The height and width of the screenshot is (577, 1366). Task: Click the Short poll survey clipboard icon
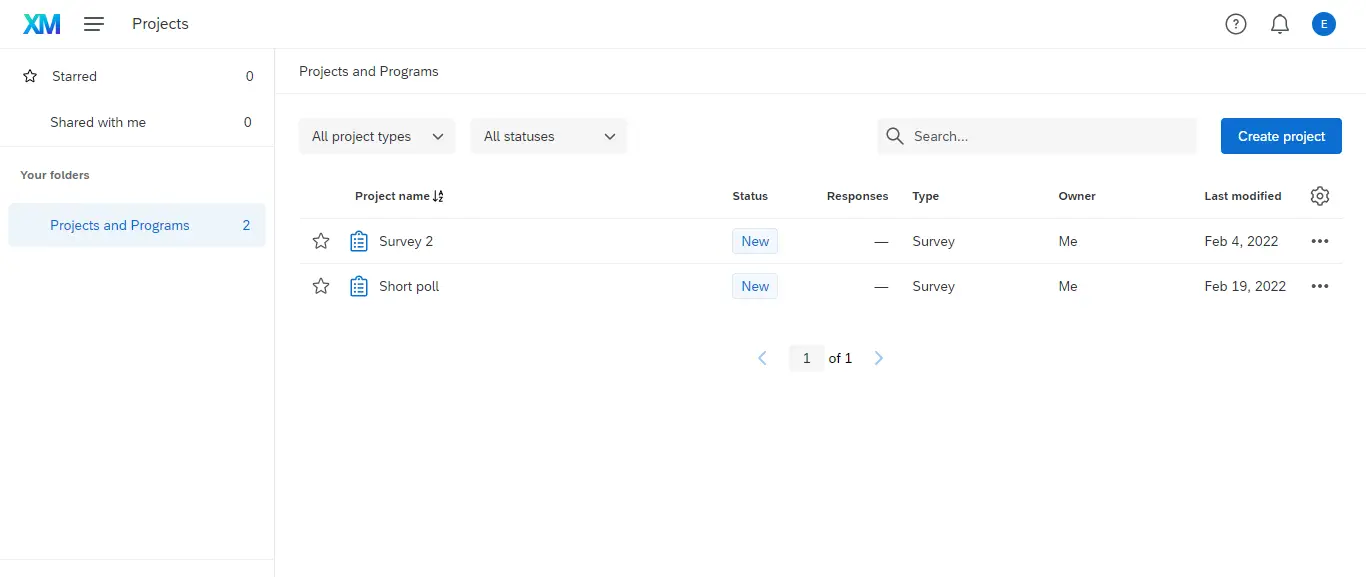click(x=359, y=286)
